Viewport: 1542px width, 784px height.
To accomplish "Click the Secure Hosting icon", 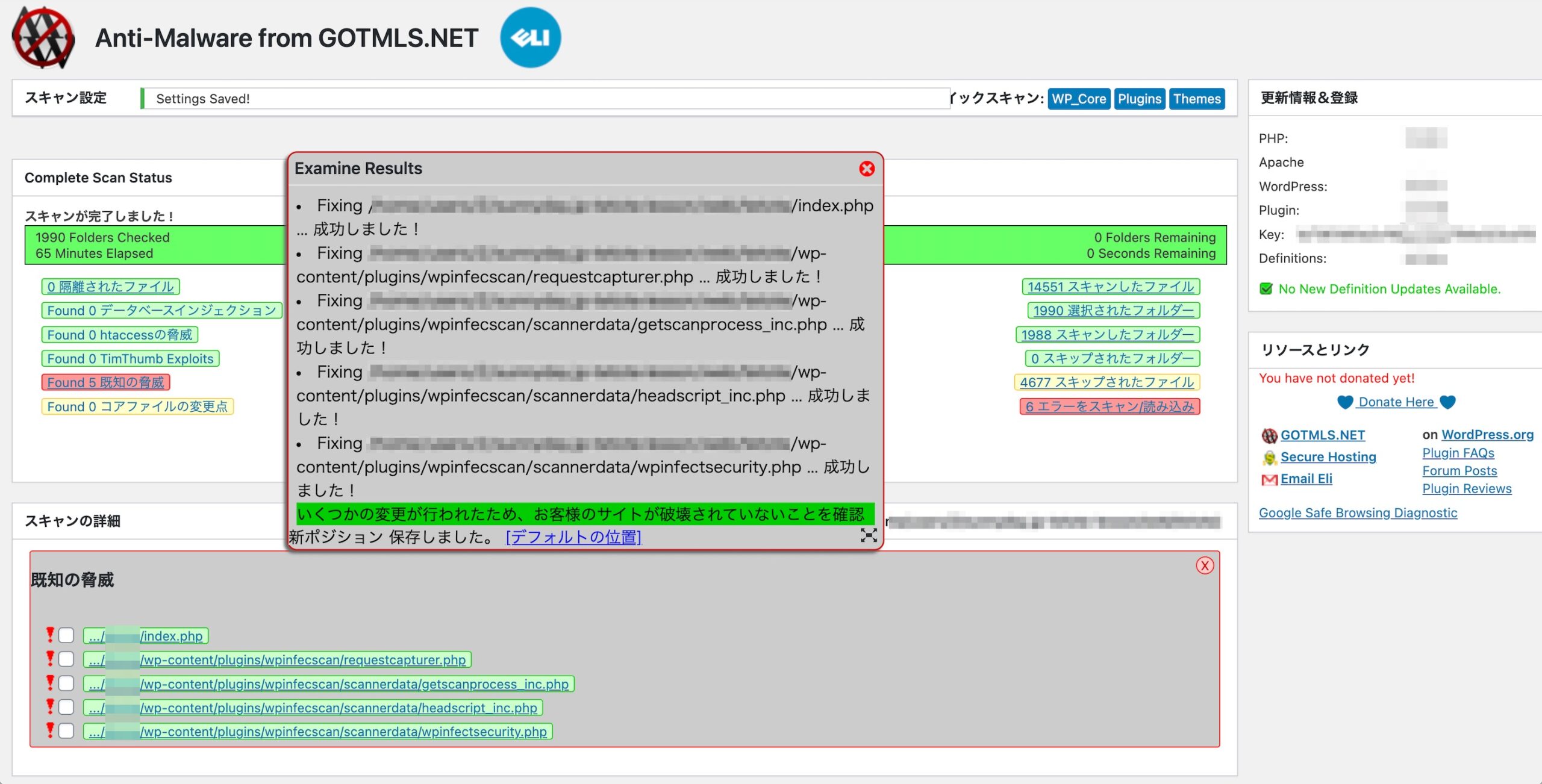I will (x=1269, y=458).
